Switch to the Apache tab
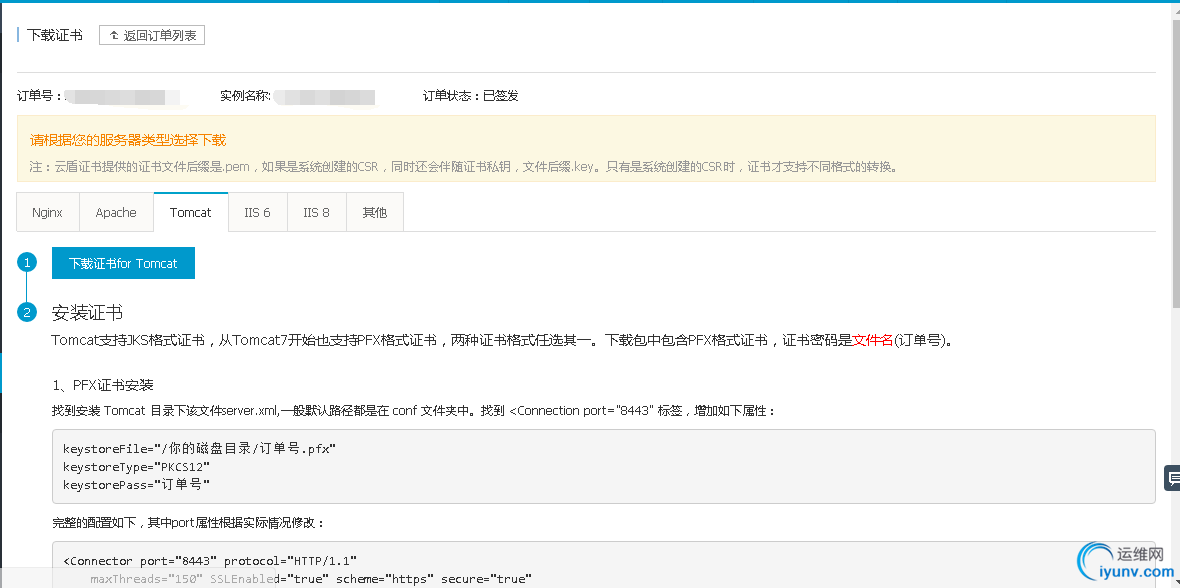Screen dimensions: 1180x588 click(116, 212)
